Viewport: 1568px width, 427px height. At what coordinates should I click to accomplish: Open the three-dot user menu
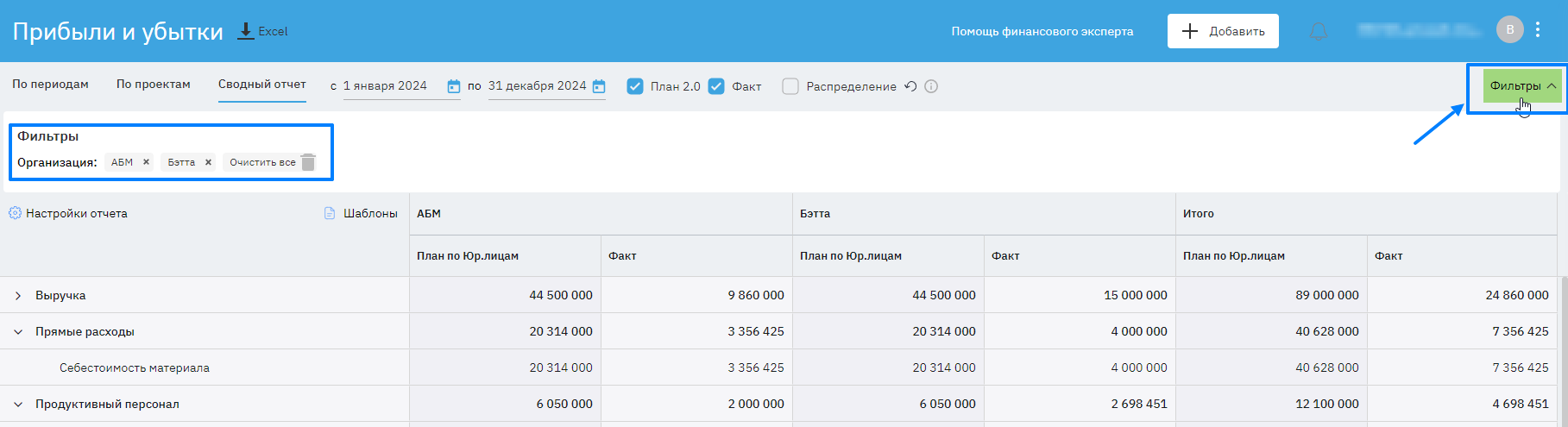pos(1538,30)
